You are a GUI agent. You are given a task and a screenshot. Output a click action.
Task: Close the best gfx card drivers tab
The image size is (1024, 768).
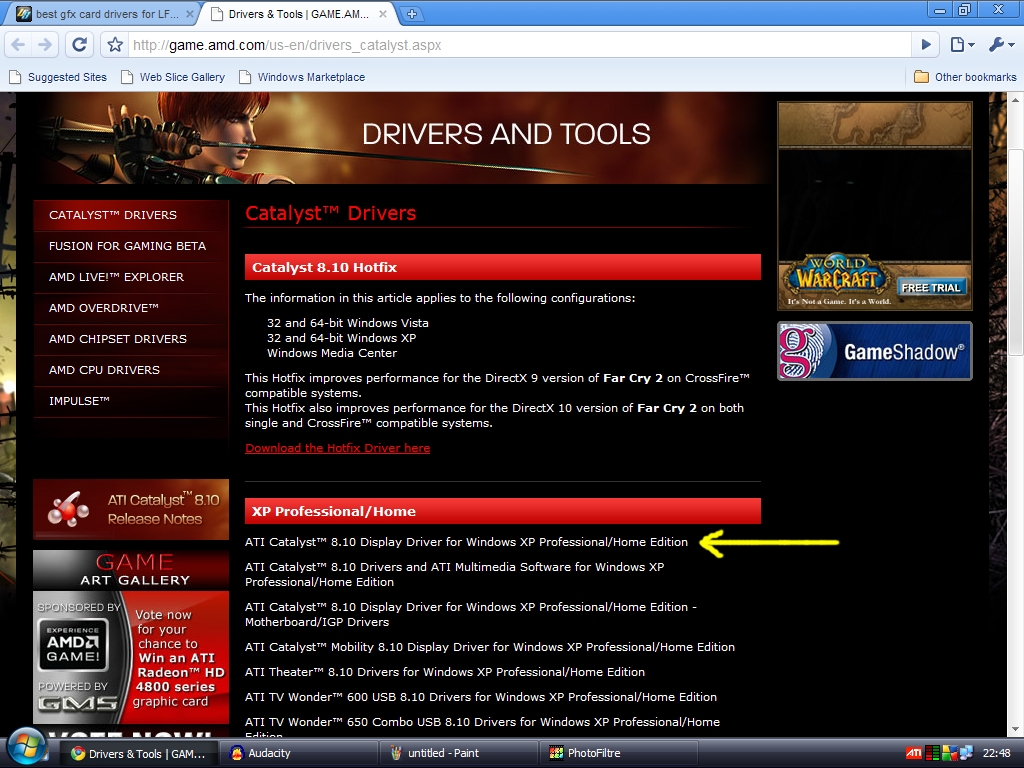click(x=189, y=14)
